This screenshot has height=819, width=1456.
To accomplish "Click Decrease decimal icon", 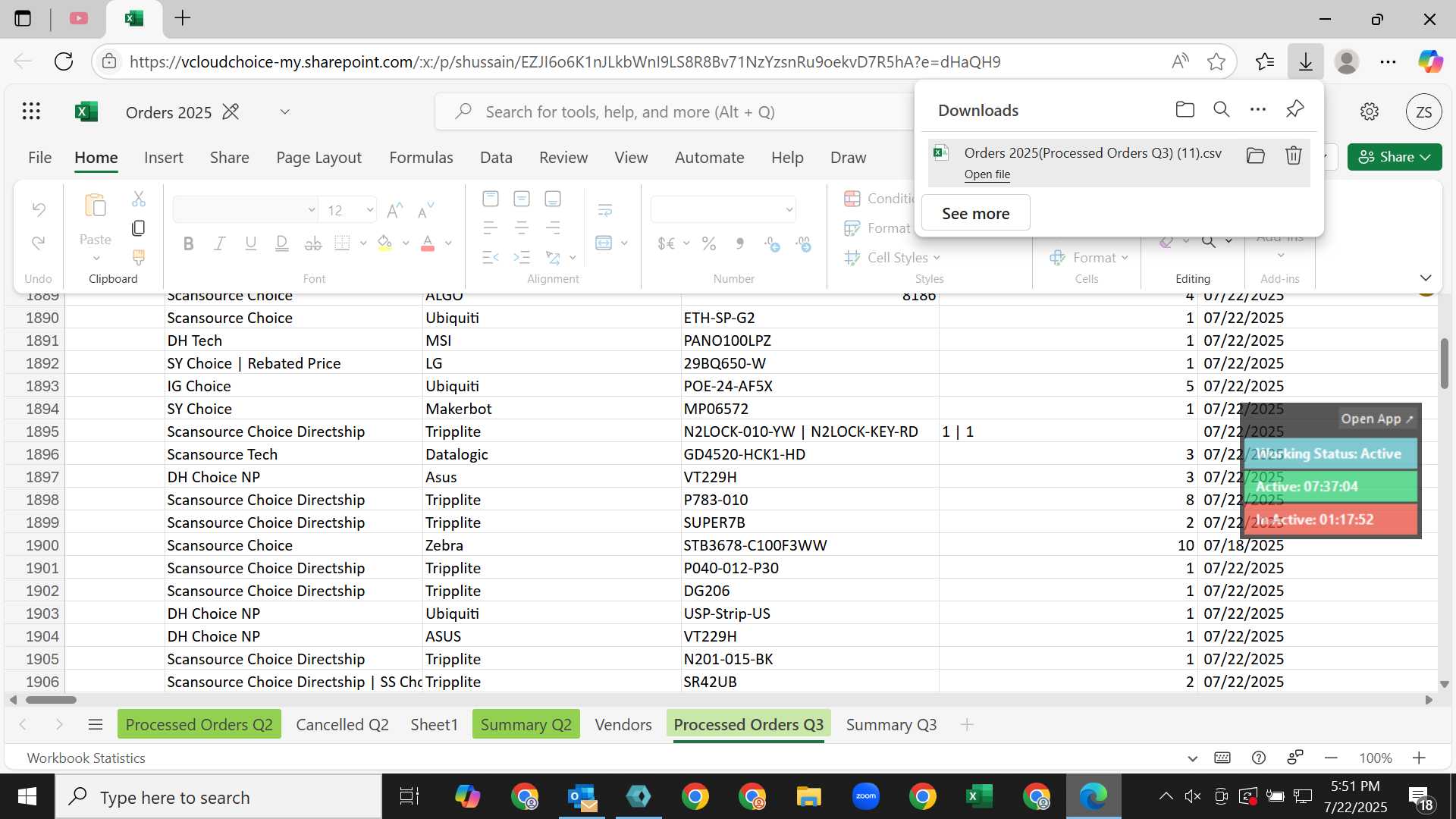I will pyautogui.click(x=804, y=243).
